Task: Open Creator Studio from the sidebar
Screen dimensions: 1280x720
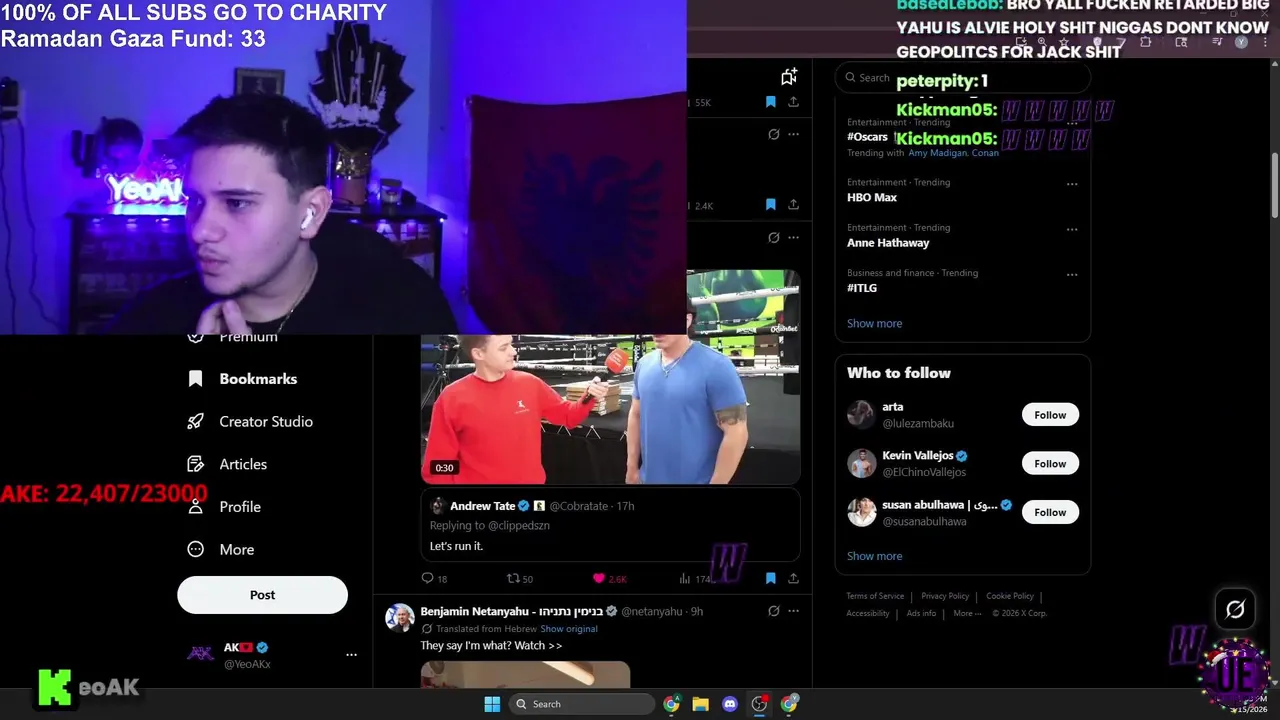Action: (x=251, y=421)
